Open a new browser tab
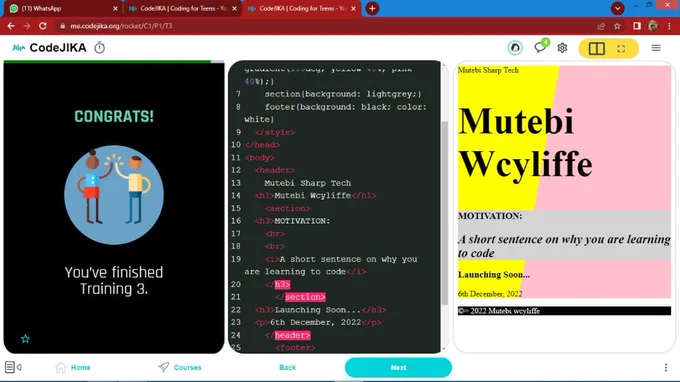Screen dimensions: 680x382 point(372,8)
